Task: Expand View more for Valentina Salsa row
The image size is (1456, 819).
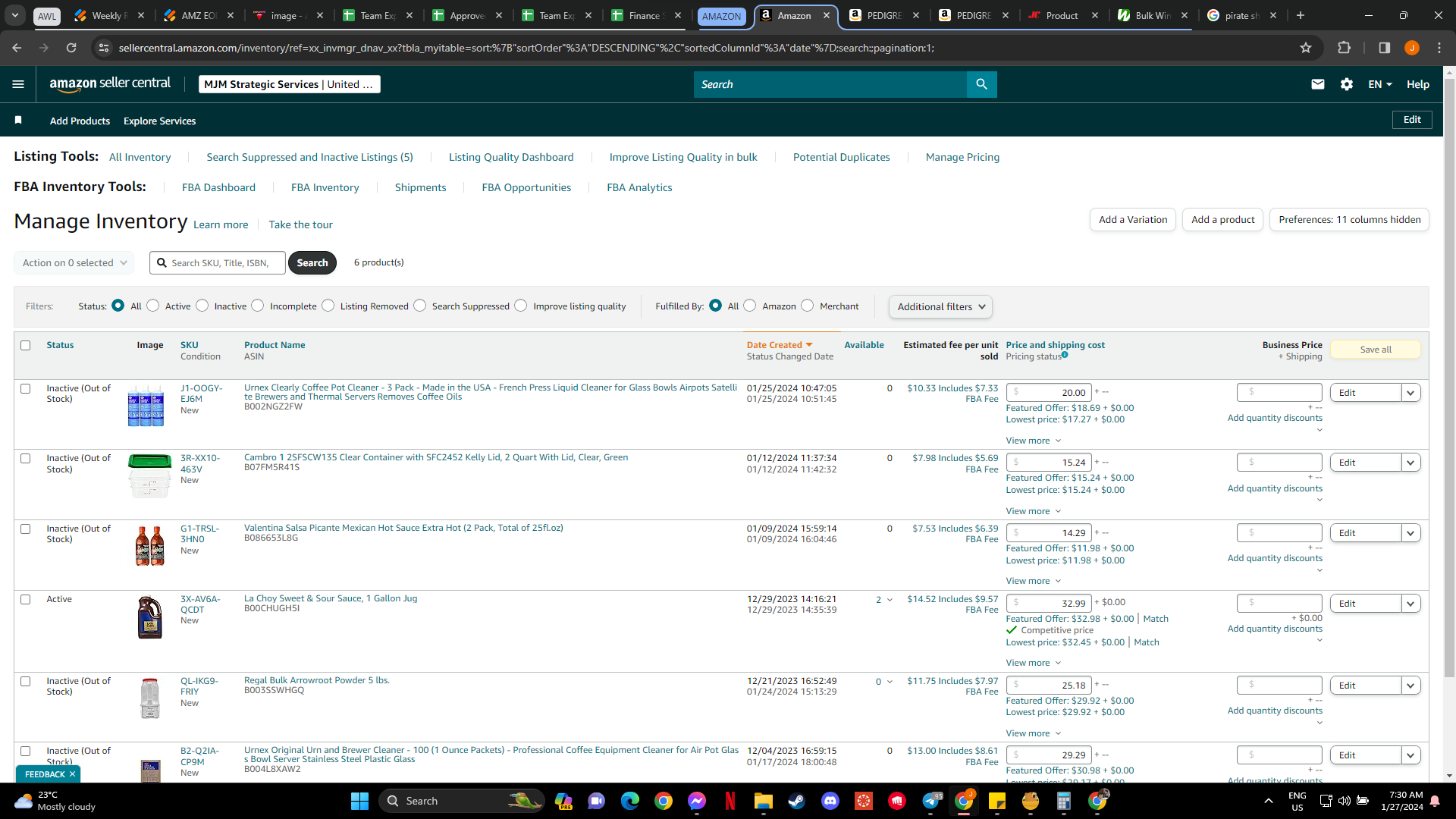Action: pos(1033,581)
